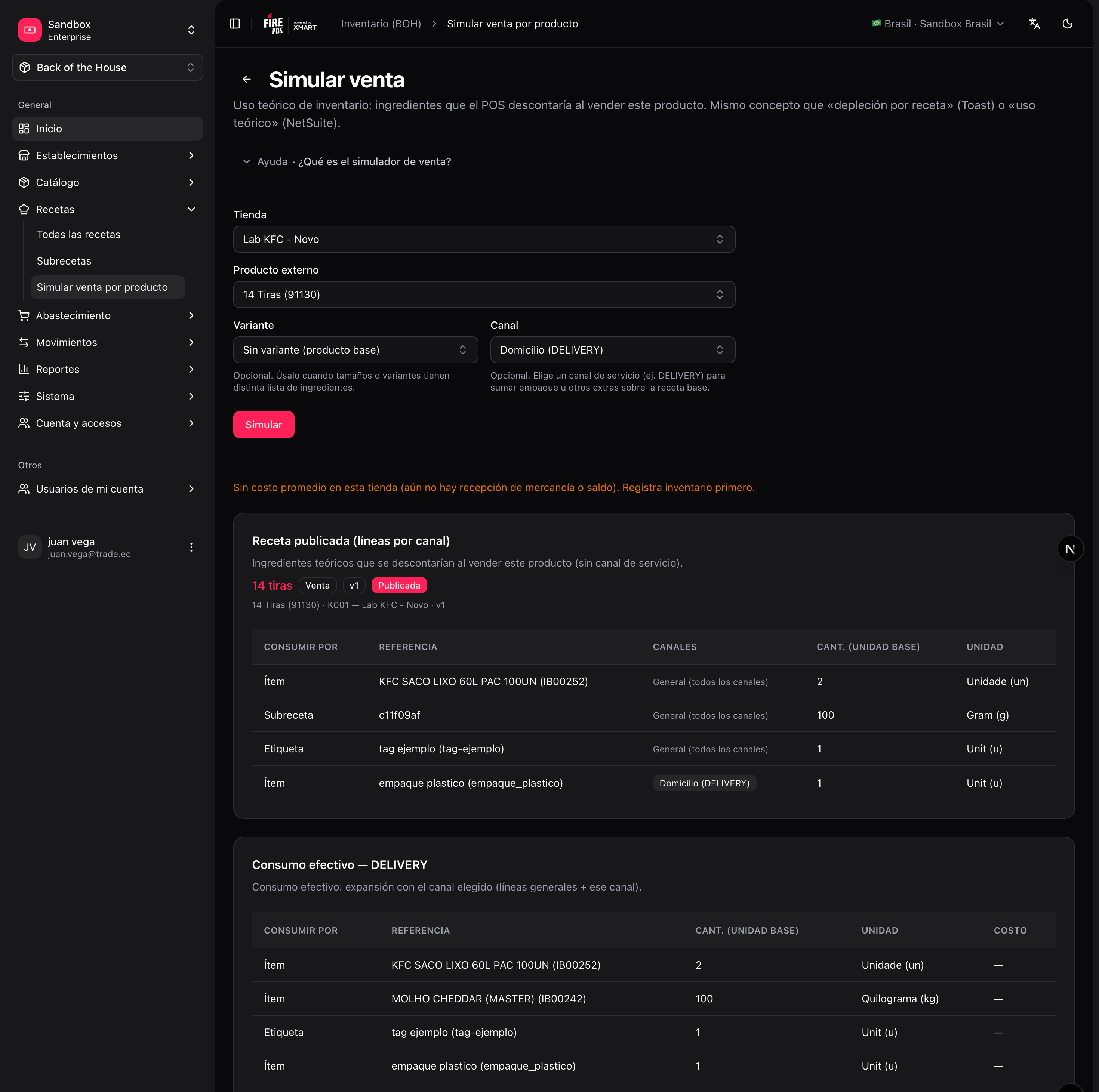Open the Back of the House module selector
Viewport: 1099px width, 1092px height.
(x=108, y=67)
